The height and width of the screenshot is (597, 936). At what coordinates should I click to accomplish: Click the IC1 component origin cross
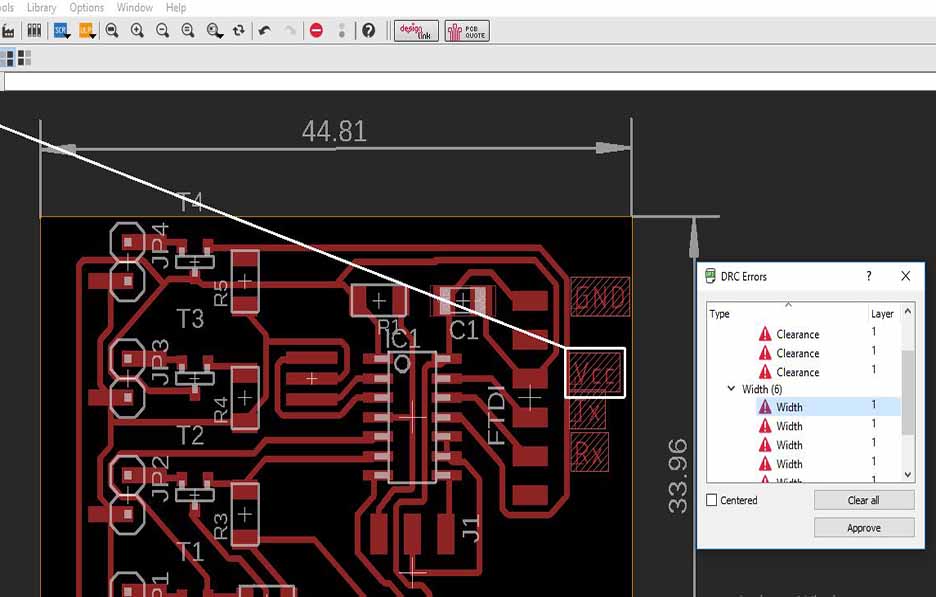412,418
